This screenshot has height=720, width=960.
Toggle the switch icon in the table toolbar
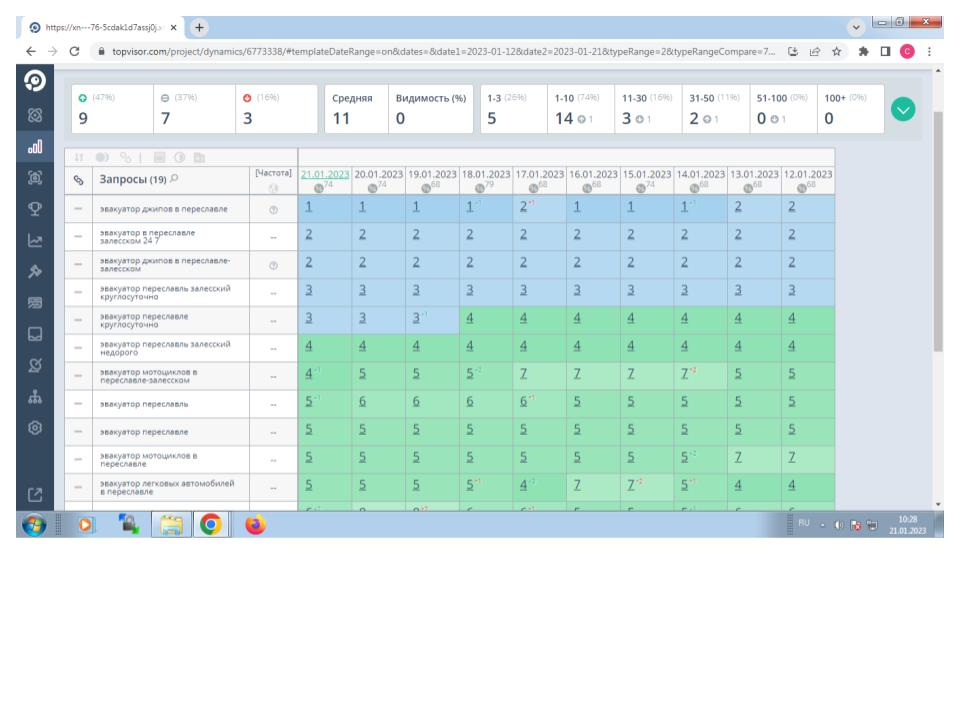(102, 157)
